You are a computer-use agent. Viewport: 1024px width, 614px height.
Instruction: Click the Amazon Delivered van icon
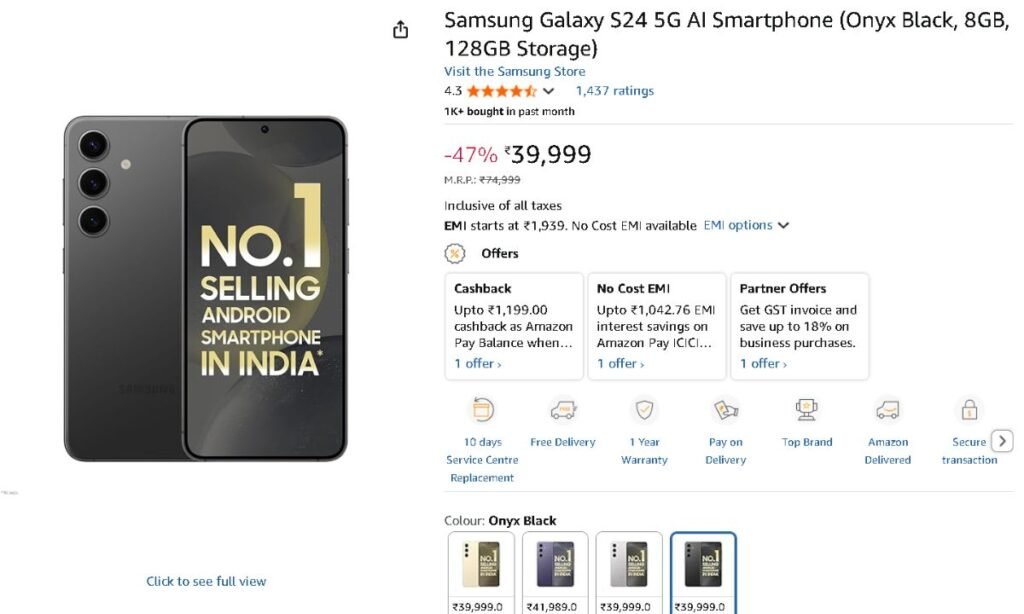click(x=887, y=410)
